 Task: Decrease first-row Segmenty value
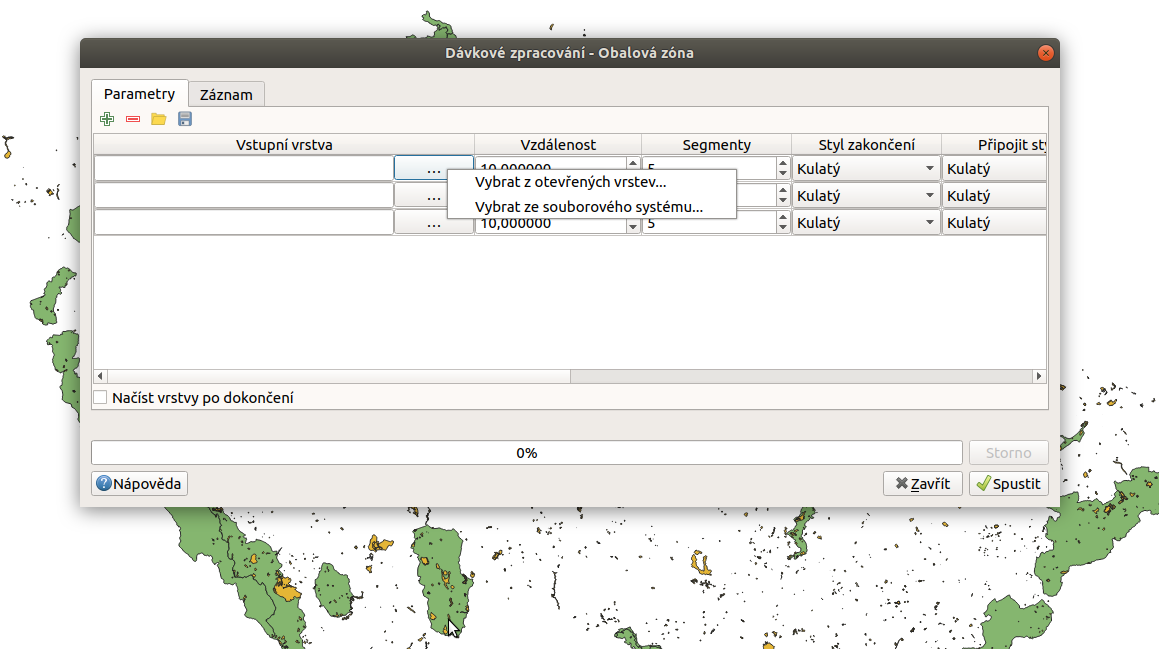click(783, 174)
